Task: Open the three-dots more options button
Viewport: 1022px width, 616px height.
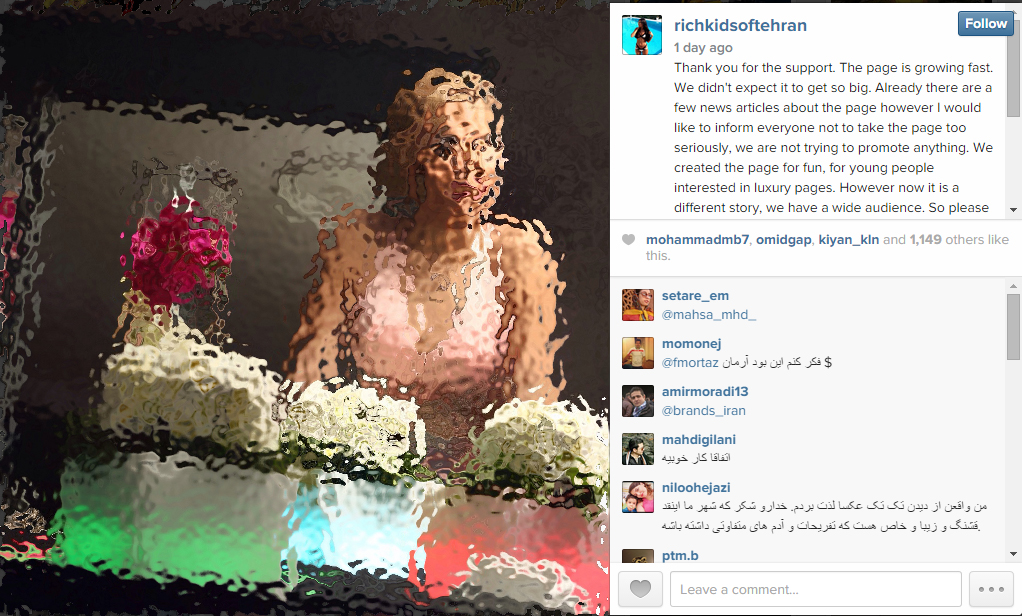Action: point(991,589)
